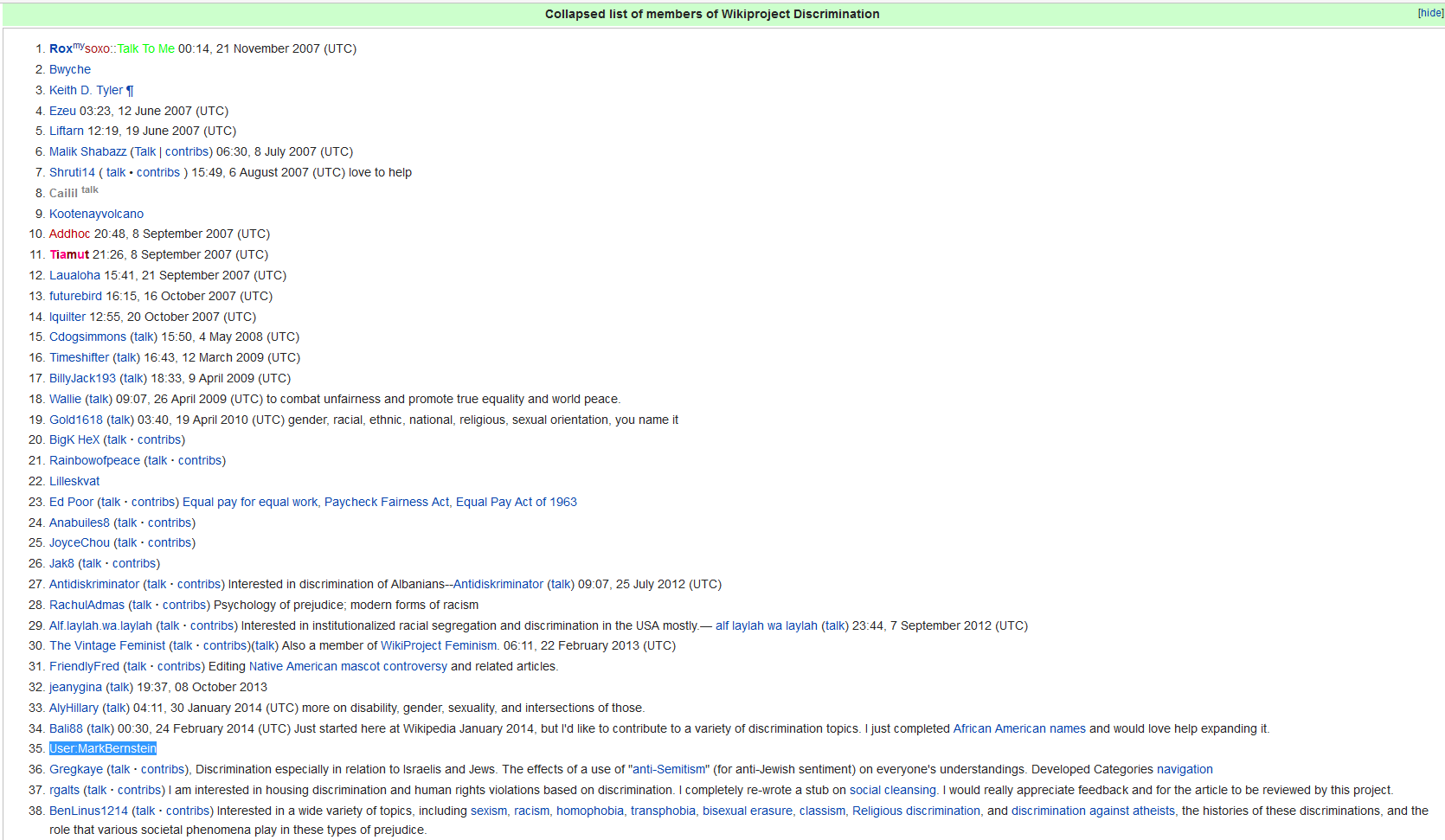Open jeanygina's user page
This screenshot has height=840, width=1445.
(x=75, y=687)
